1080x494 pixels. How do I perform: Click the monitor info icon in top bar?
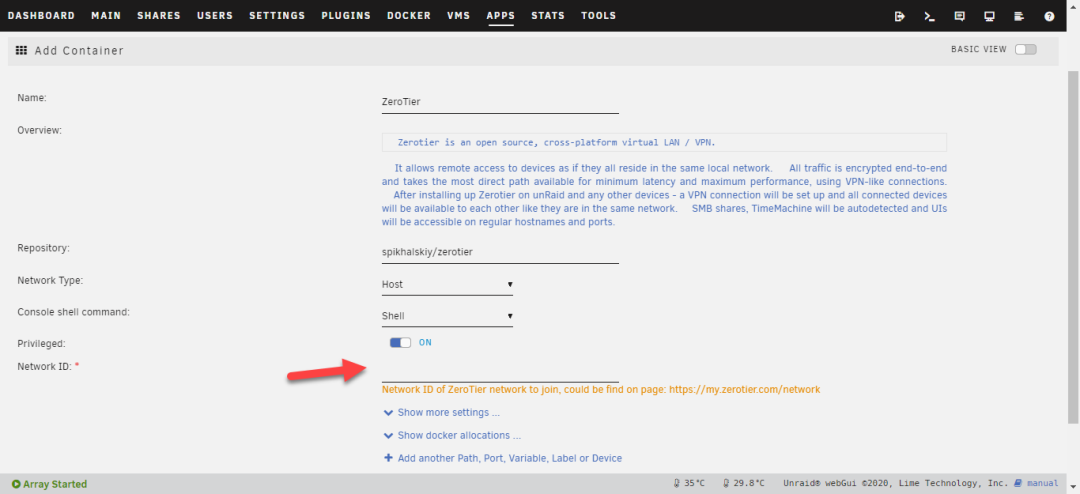(989, 17)
